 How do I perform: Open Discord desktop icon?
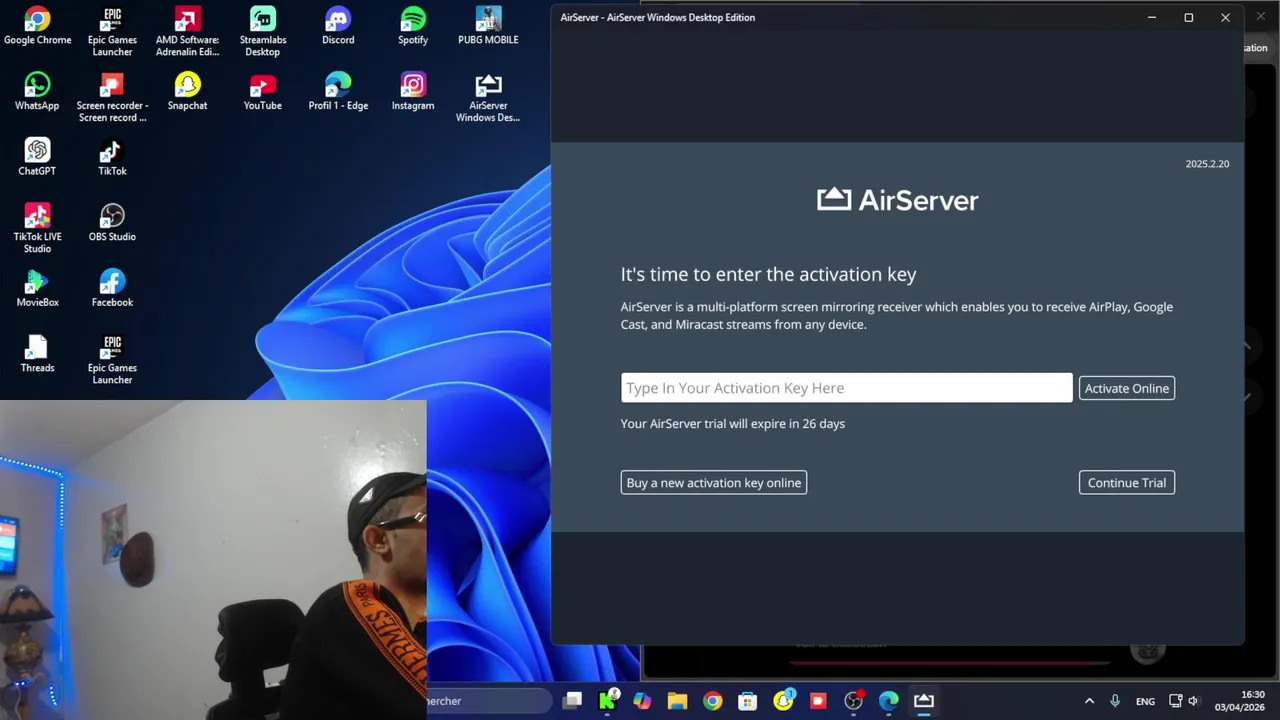pos(338,27)
